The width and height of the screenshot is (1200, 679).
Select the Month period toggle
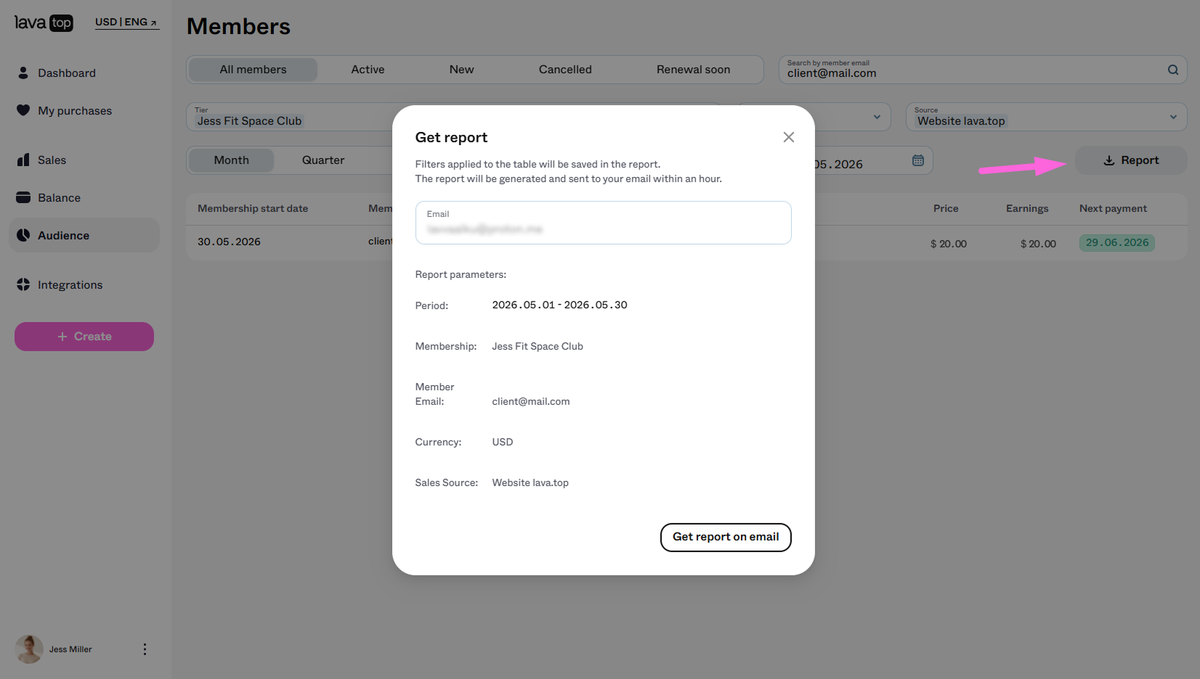[x=231, y=160]
